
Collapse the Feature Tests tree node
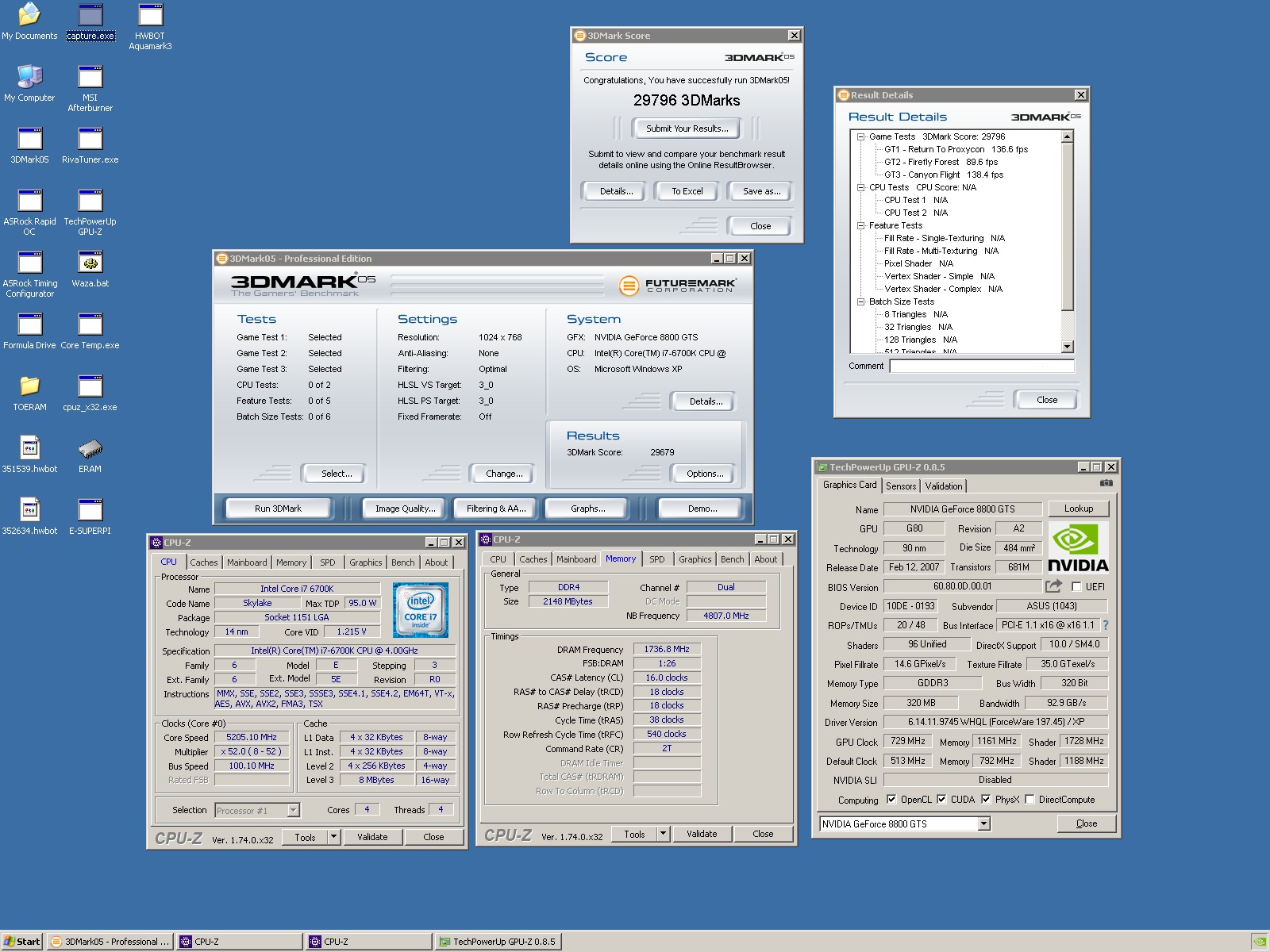[x=860, y=225]
